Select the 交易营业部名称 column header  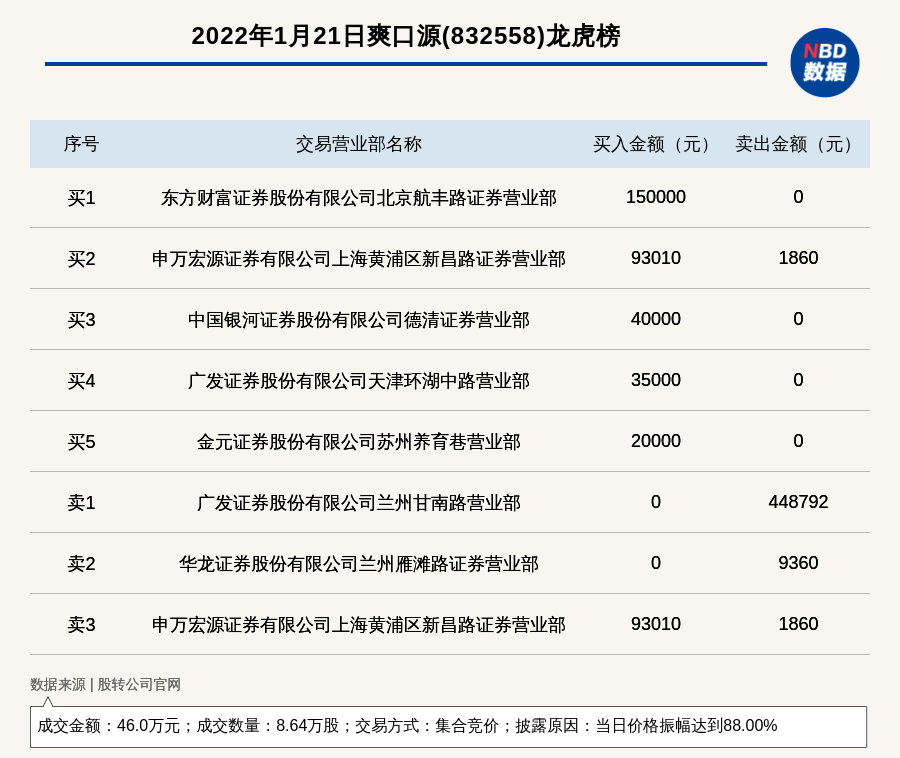pyautogui.click(x=358, y=144)
